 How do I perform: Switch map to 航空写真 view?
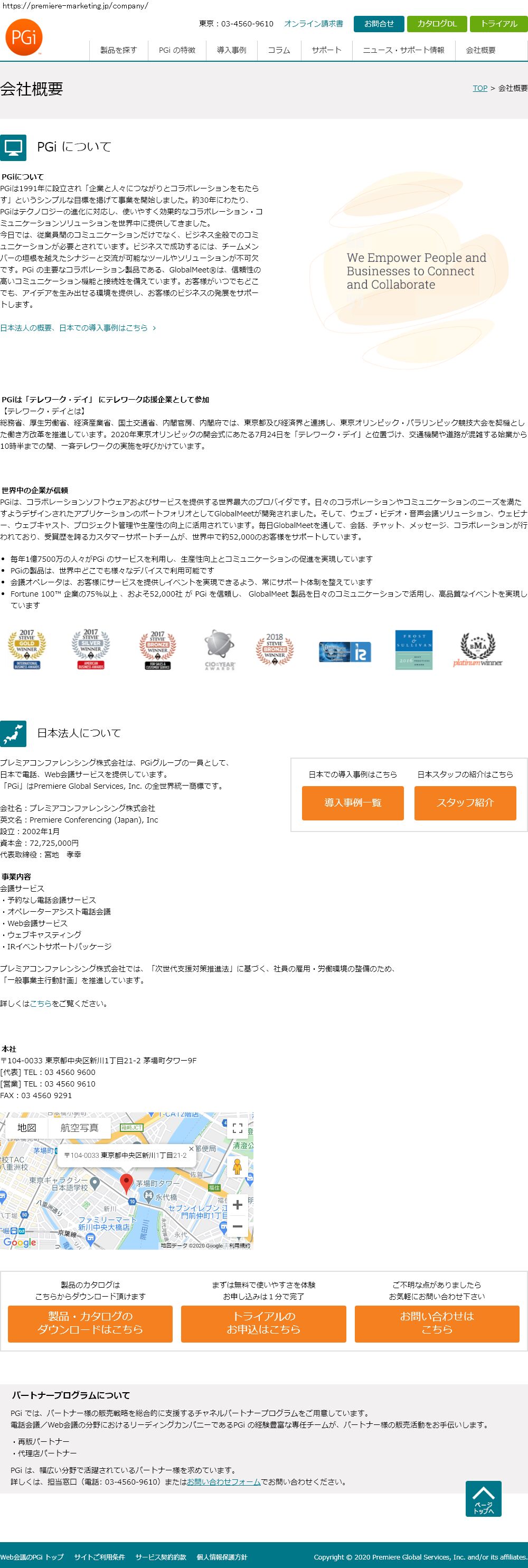click(79, 1128)
